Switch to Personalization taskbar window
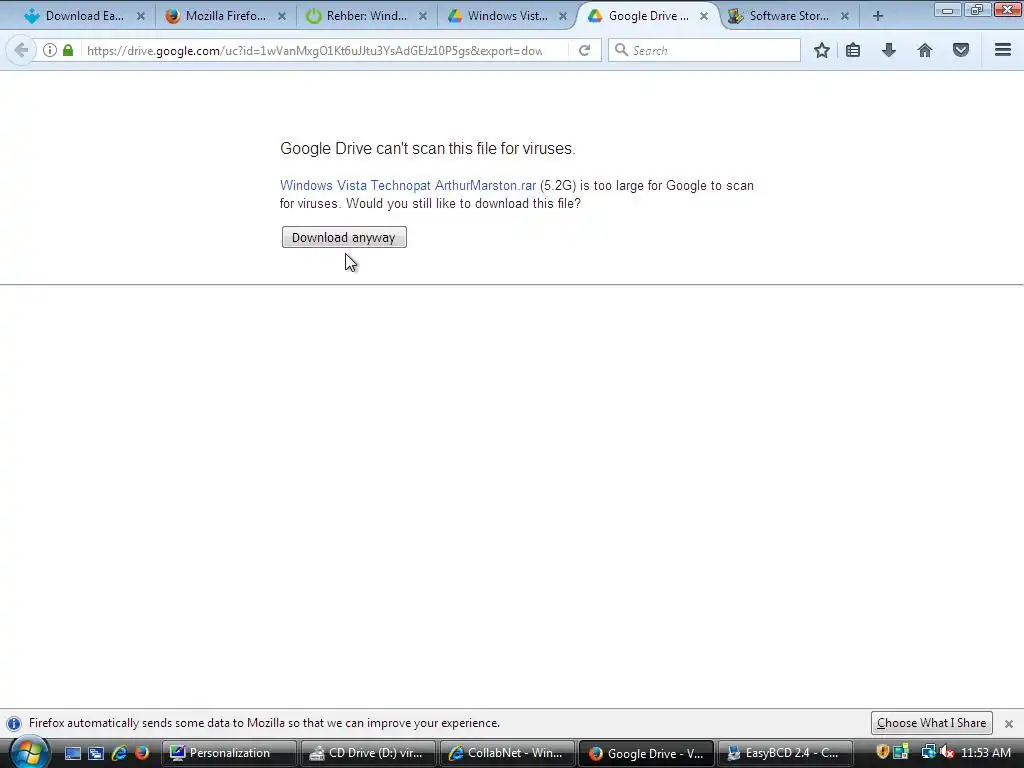Image resolution: width=1024 pixels, height=768 pixels. tap(229, 753)
